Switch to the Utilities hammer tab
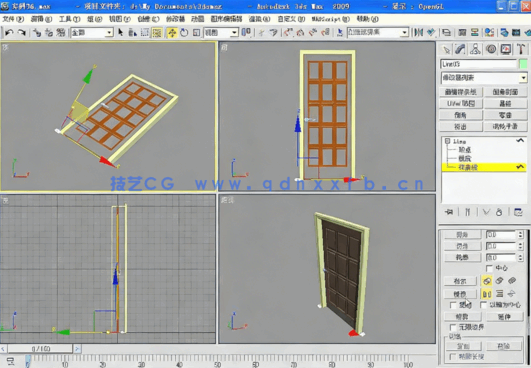 click(x=521, y=49)
